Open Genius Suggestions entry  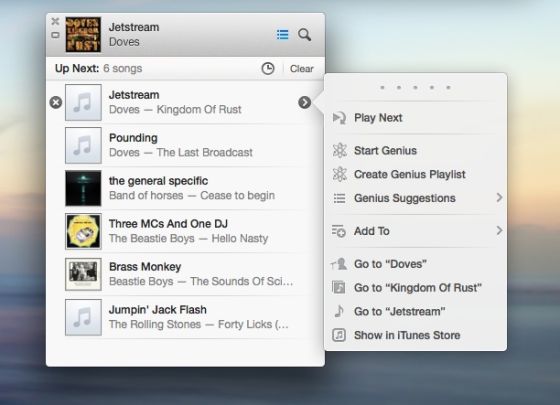[x=405, y=198]
